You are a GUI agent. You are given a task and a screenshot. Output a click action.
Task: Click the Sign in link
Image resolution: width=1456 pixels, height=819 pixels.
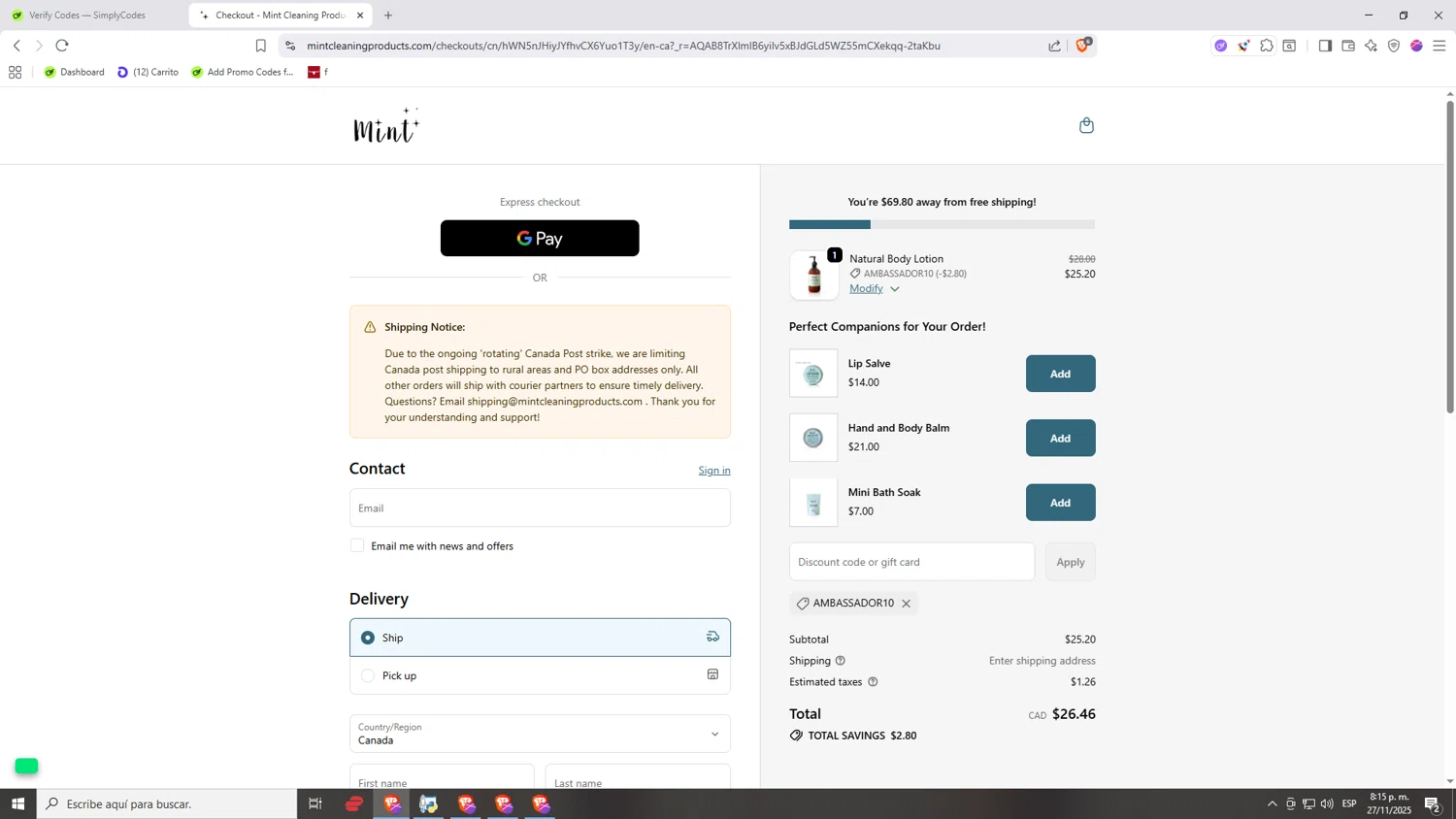[714, 471]
